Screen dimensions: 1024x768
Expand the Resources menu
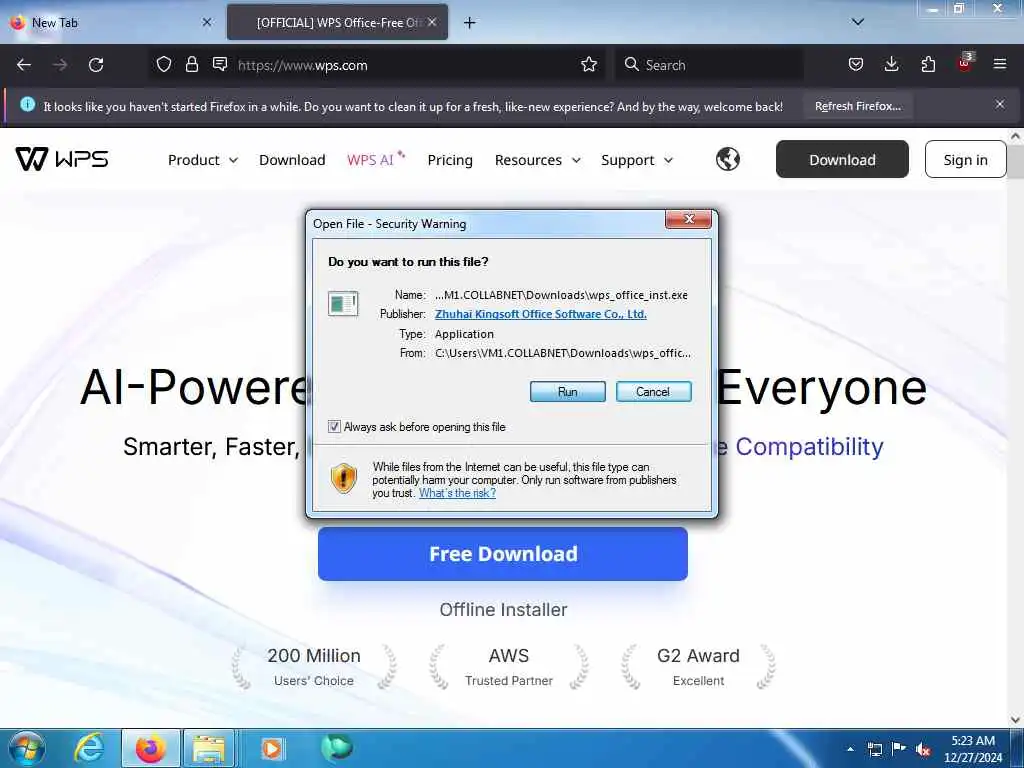tap(537, 160)
